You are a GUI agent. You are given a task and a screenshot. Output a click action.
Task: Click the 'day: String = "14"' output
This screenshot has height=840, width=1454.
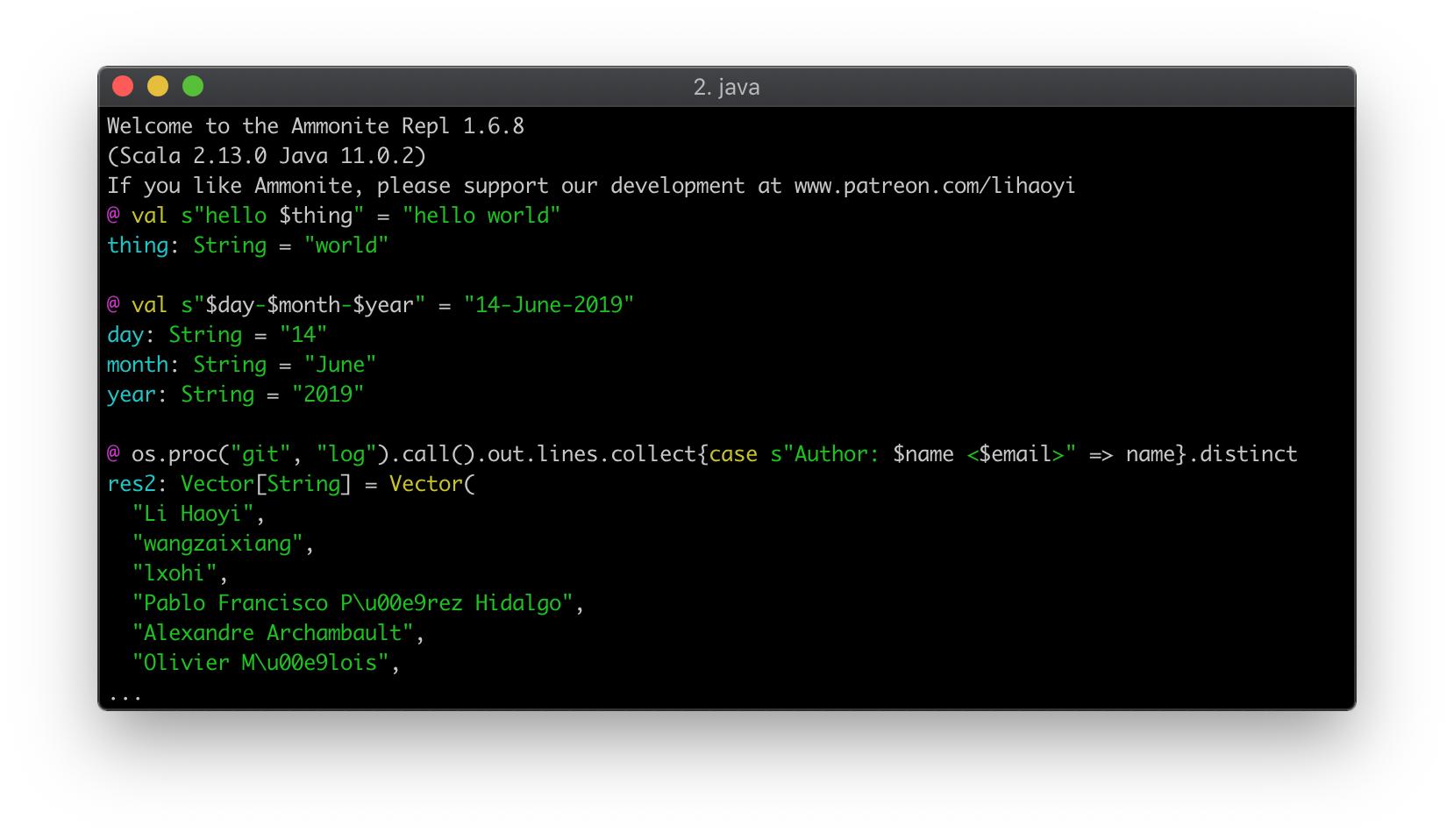[217, 335]
